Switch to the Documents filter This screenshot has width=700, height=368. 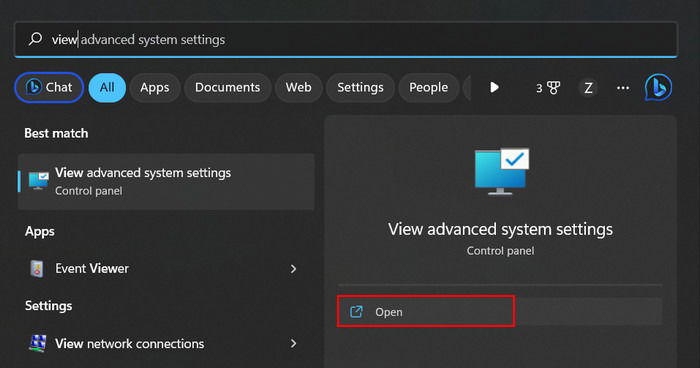(228, 88)
